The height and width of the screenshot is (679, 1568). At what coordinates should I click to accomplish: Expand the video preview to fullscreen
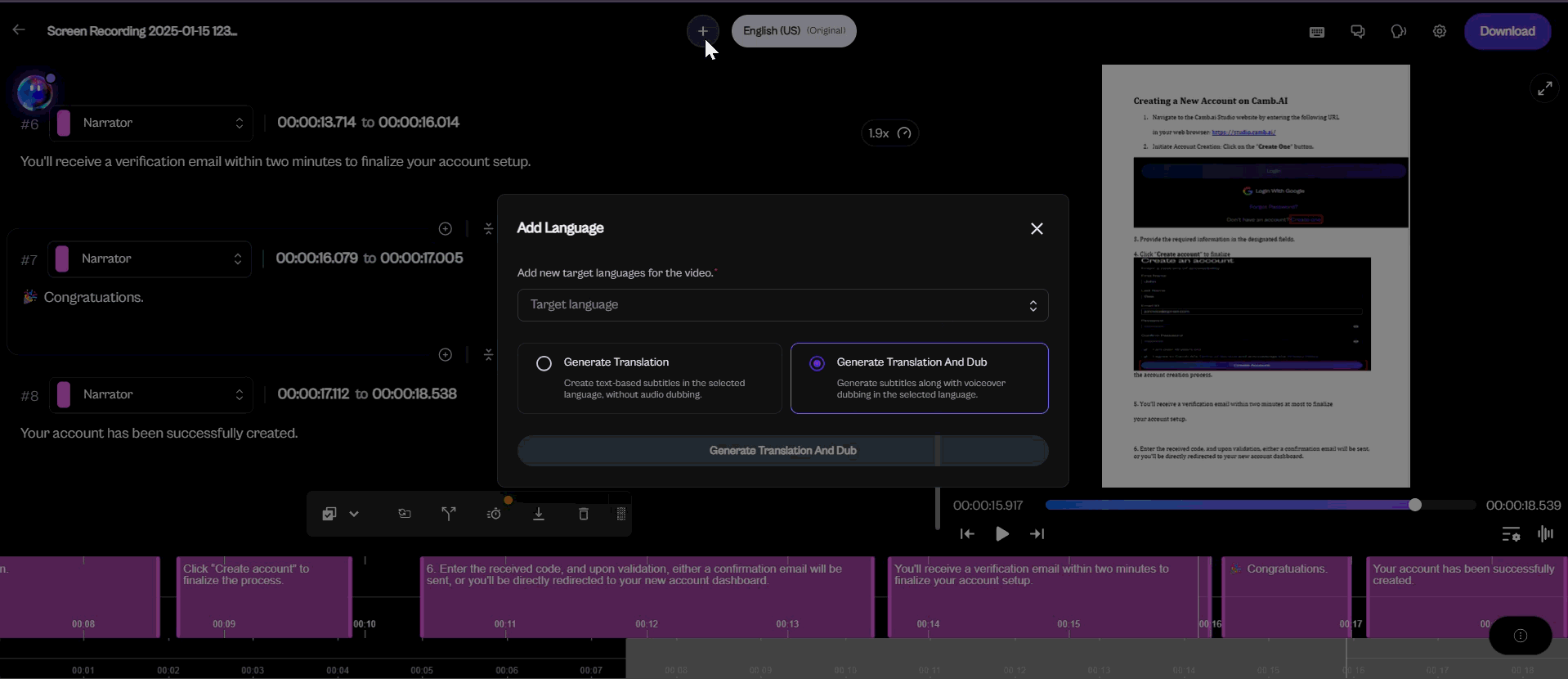tap(1544, 88)
